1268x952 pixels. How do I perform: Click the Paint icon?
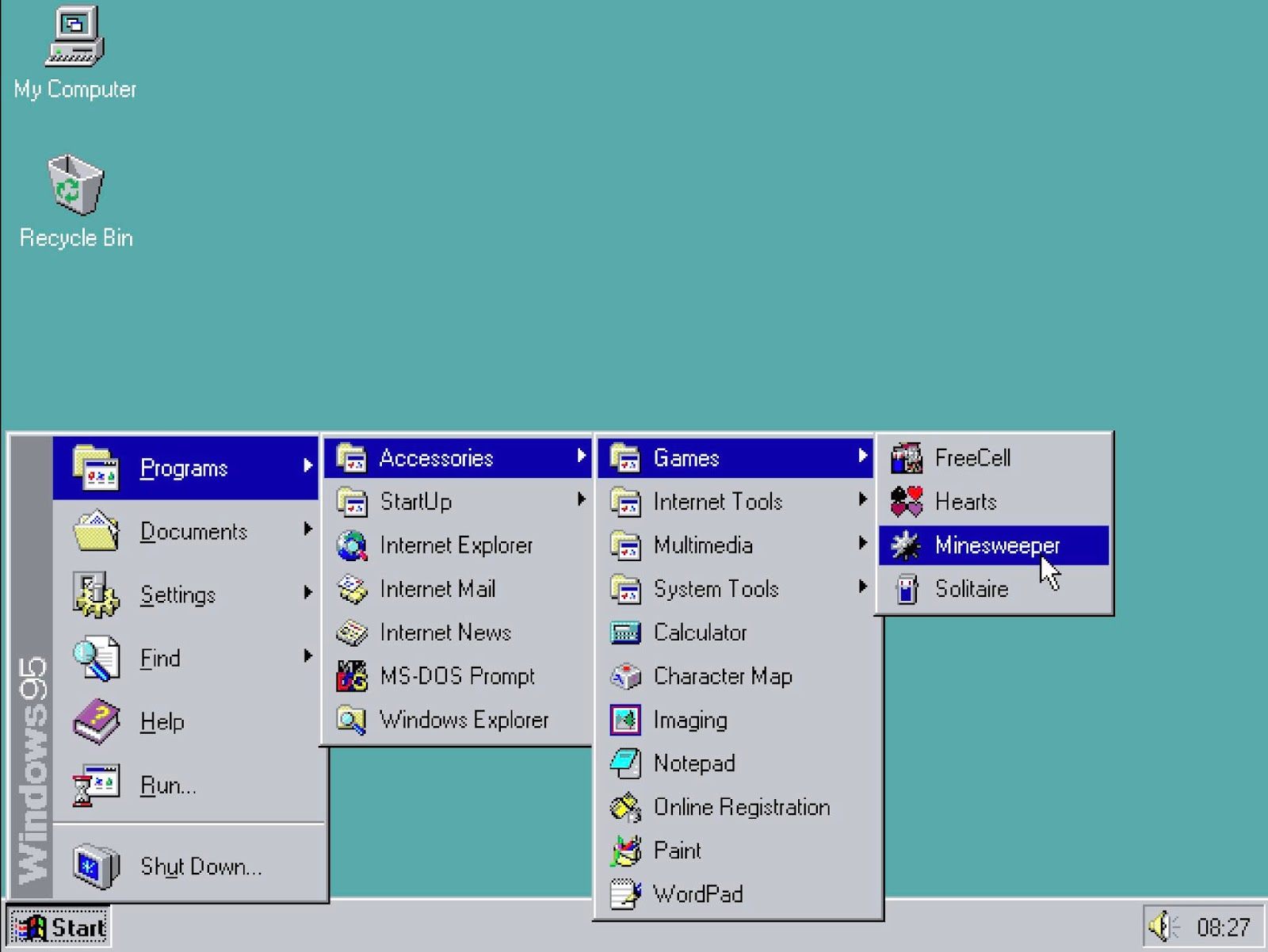pyautogui.click(x=625, y=851)
